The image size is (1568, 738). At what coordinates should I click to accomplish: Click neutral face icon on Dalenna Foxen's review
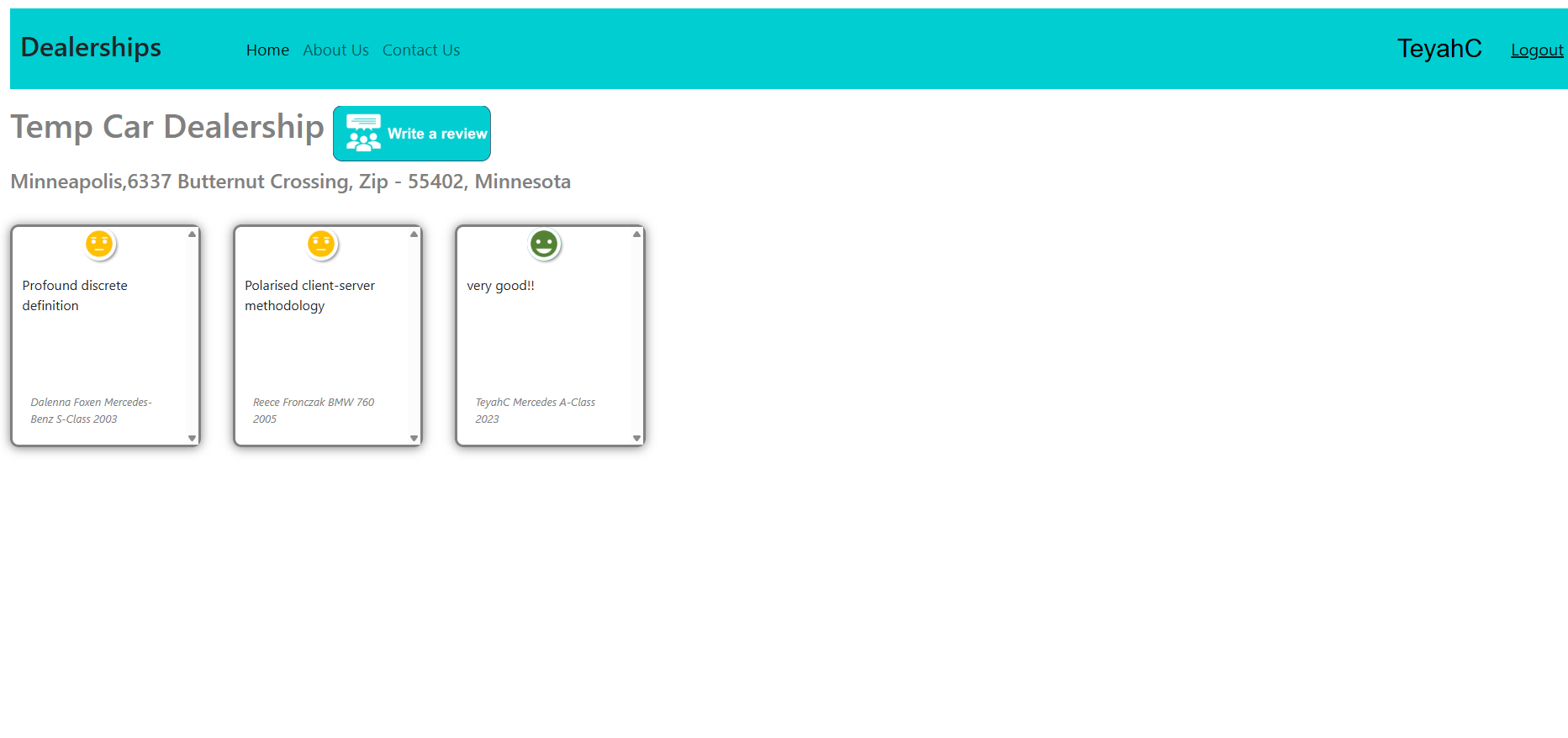coord(99,245)
